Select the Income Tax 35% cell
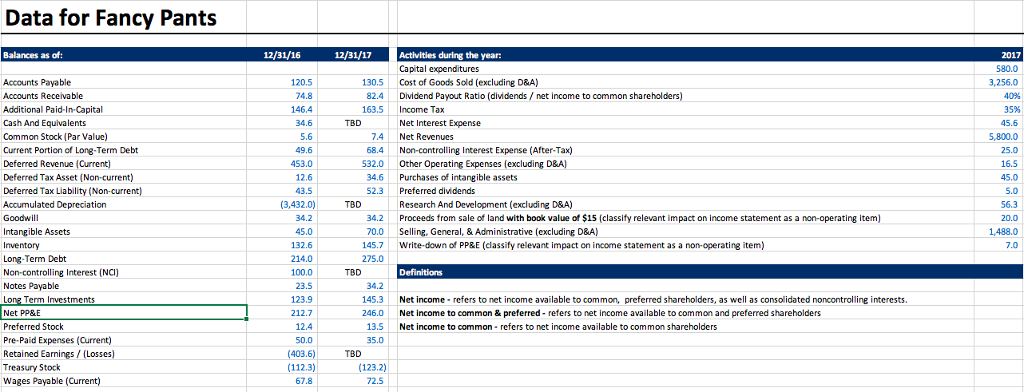 (x=999, y=109)
